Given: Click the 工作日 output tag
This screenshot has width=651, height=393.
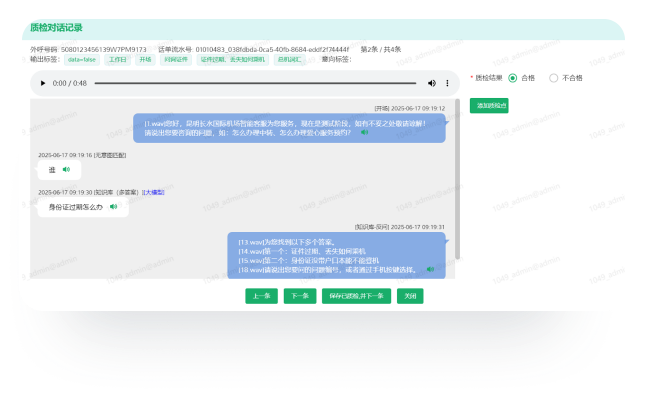Looking at the screenshot, I should coord(117,60).
